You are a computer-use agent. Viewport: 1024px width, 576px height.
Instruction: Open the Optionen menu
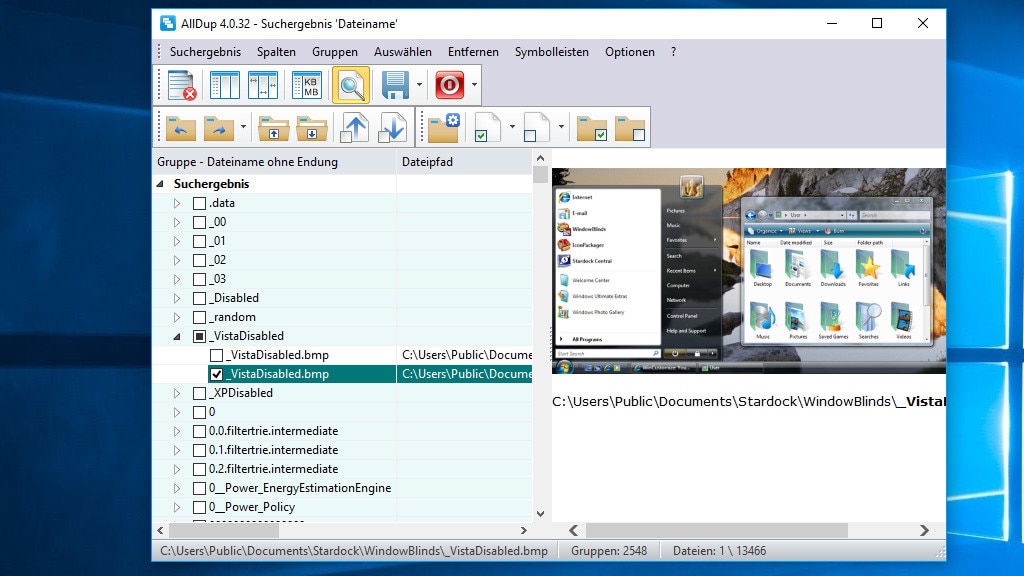pyautogui.click(x=630, y=52)
